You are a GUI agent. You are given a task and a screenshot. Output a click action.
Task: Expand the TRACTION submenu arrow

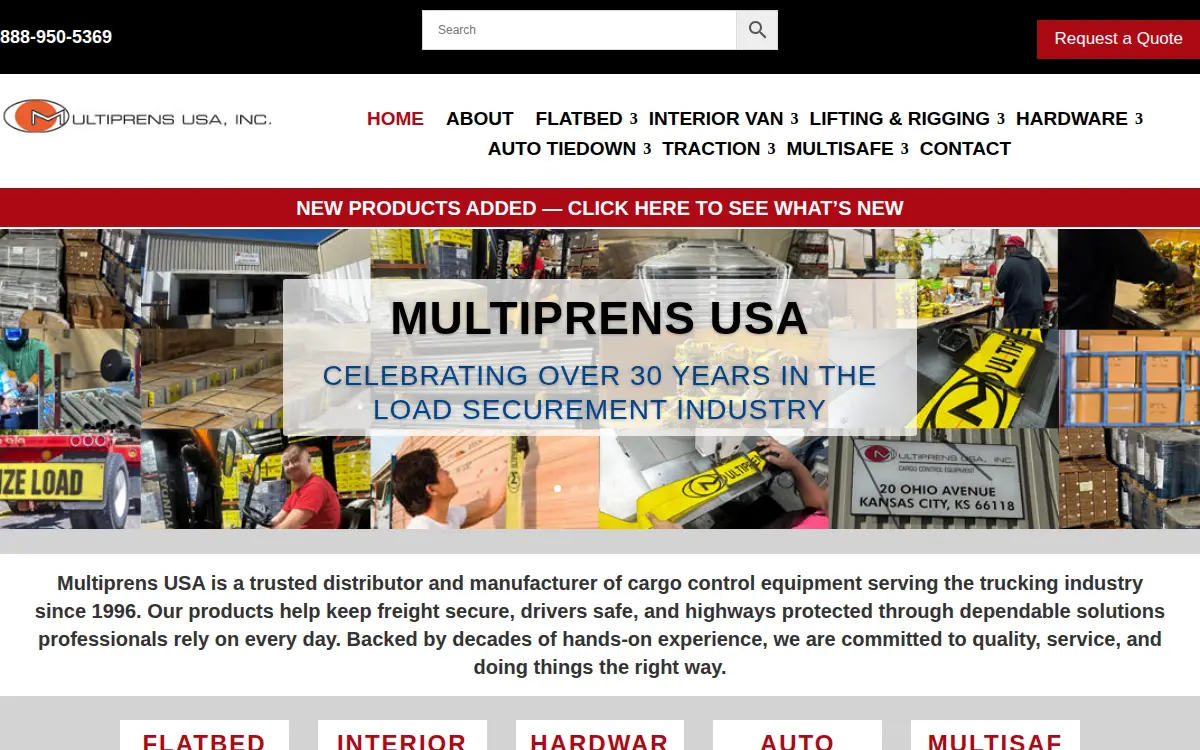point(771,149)
